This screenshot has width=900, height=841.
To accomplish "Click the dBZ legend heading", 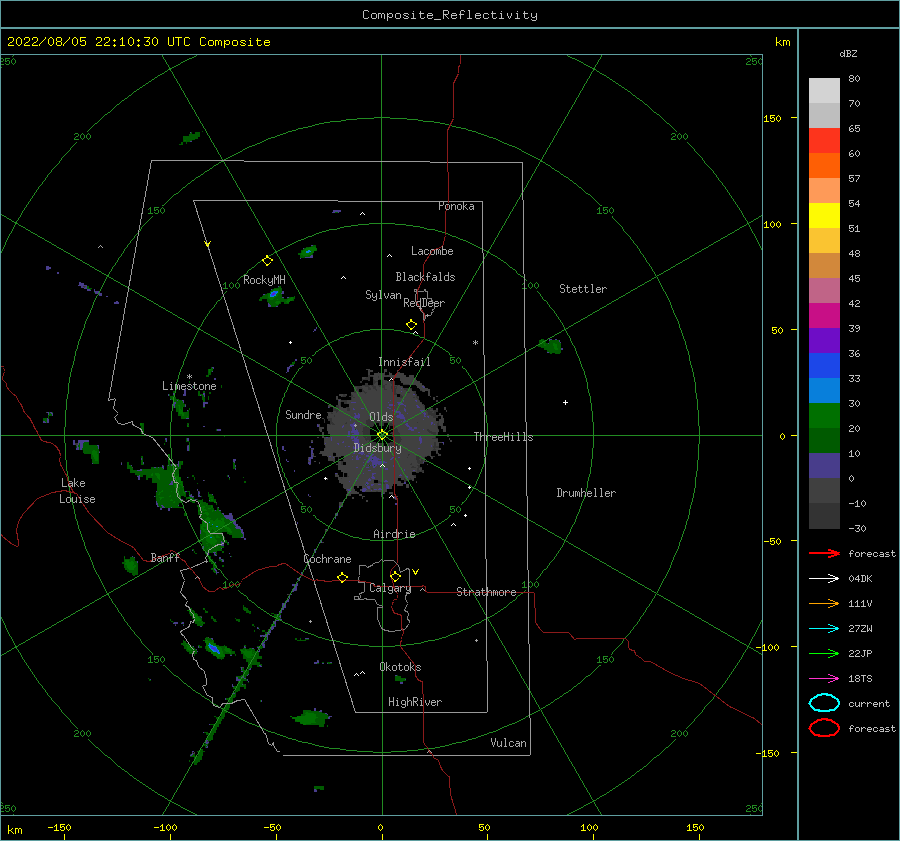I will click(x=848, y=53).
